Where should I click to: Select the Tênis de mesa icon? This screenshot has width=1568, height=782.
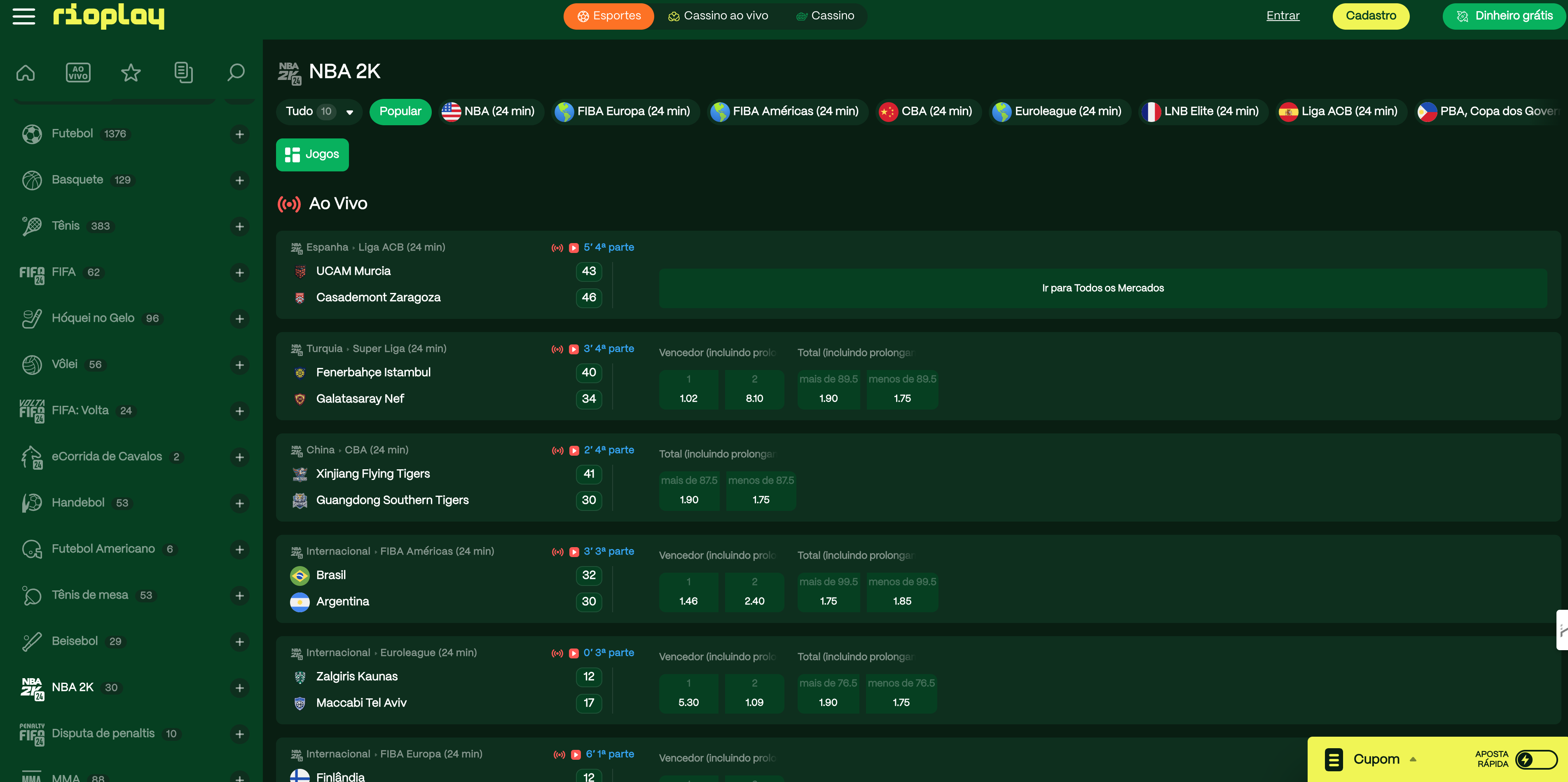pos(32,596)
